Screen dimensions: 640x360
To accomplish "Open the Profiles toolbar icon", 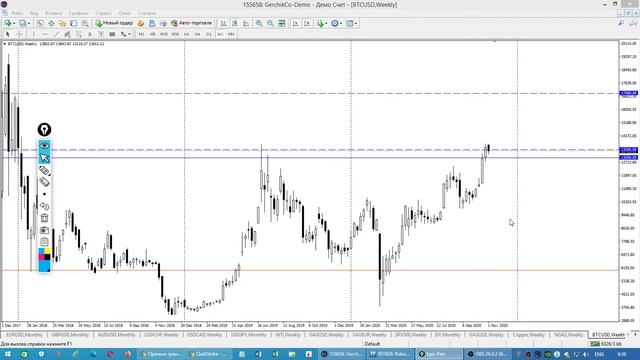I will coord(23,23).
